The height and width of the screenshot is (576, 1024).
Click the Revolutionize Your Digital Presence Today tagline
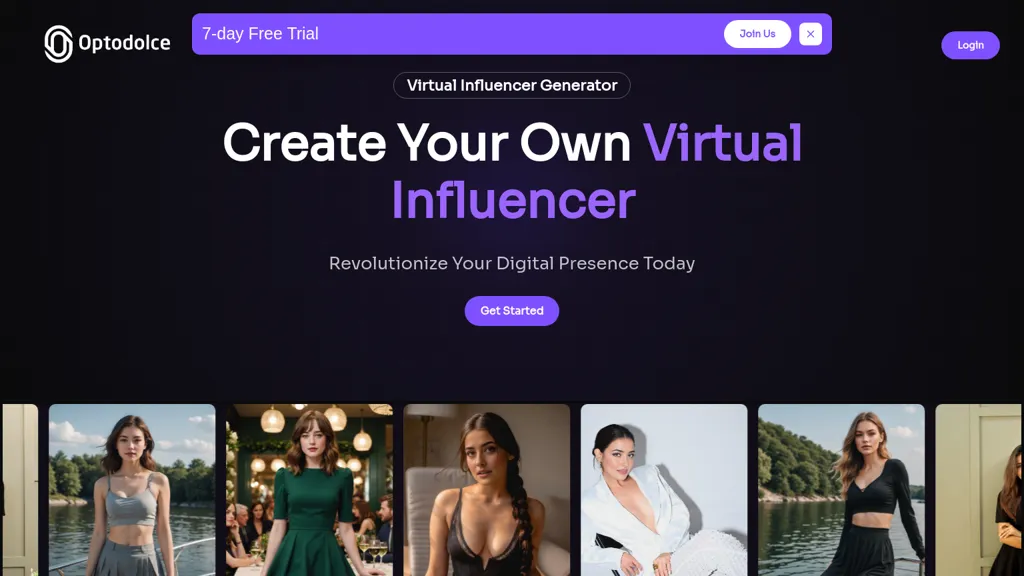click(512, 263)
